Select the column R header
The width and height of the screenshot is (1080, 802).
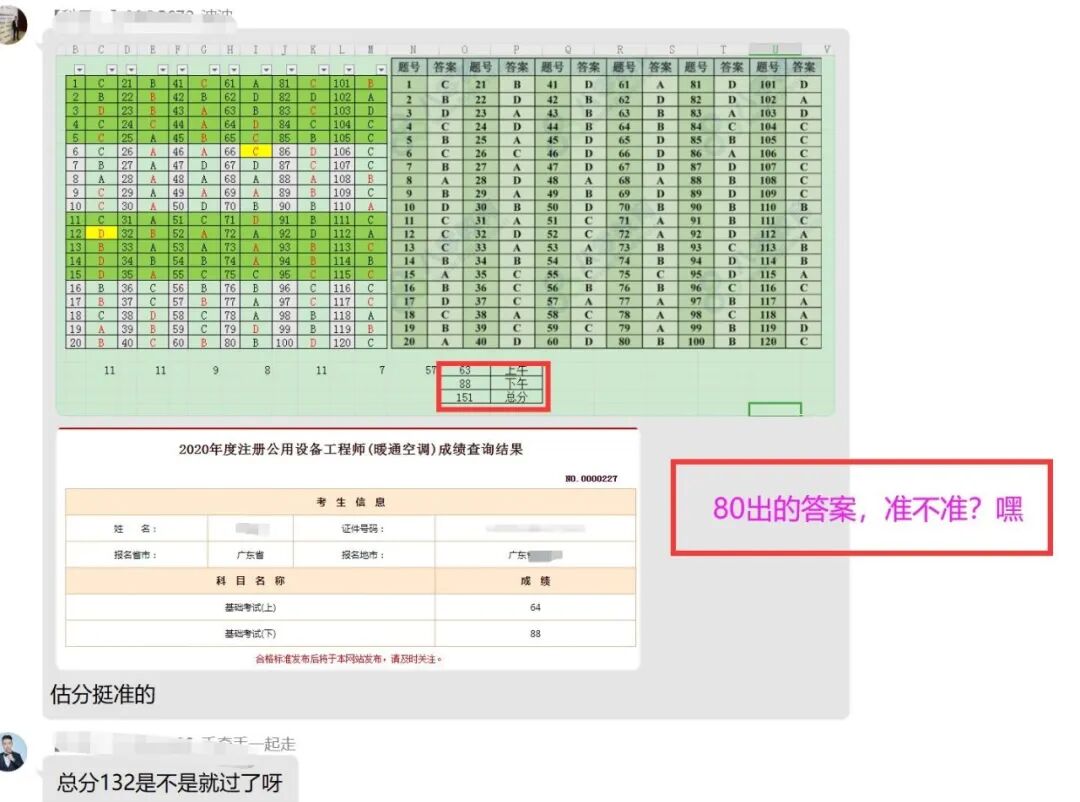click(620, 50)
